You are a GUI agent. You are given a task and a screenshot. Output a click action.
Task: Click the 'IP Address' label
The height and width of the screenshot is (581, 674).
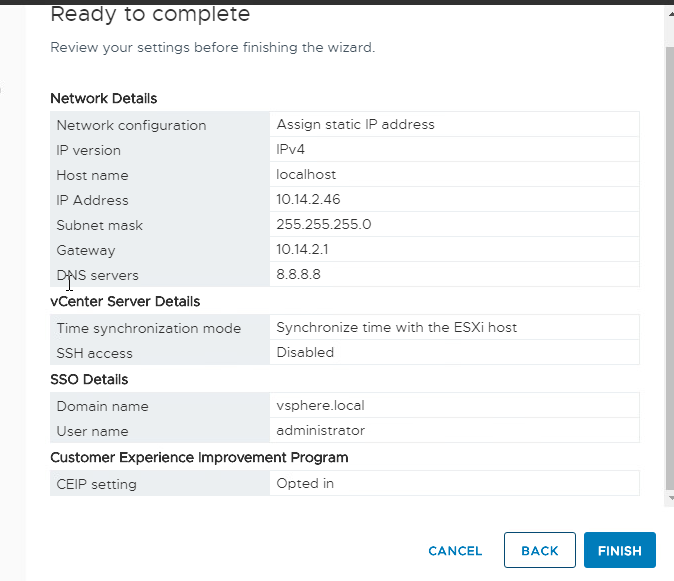[92, 200]
